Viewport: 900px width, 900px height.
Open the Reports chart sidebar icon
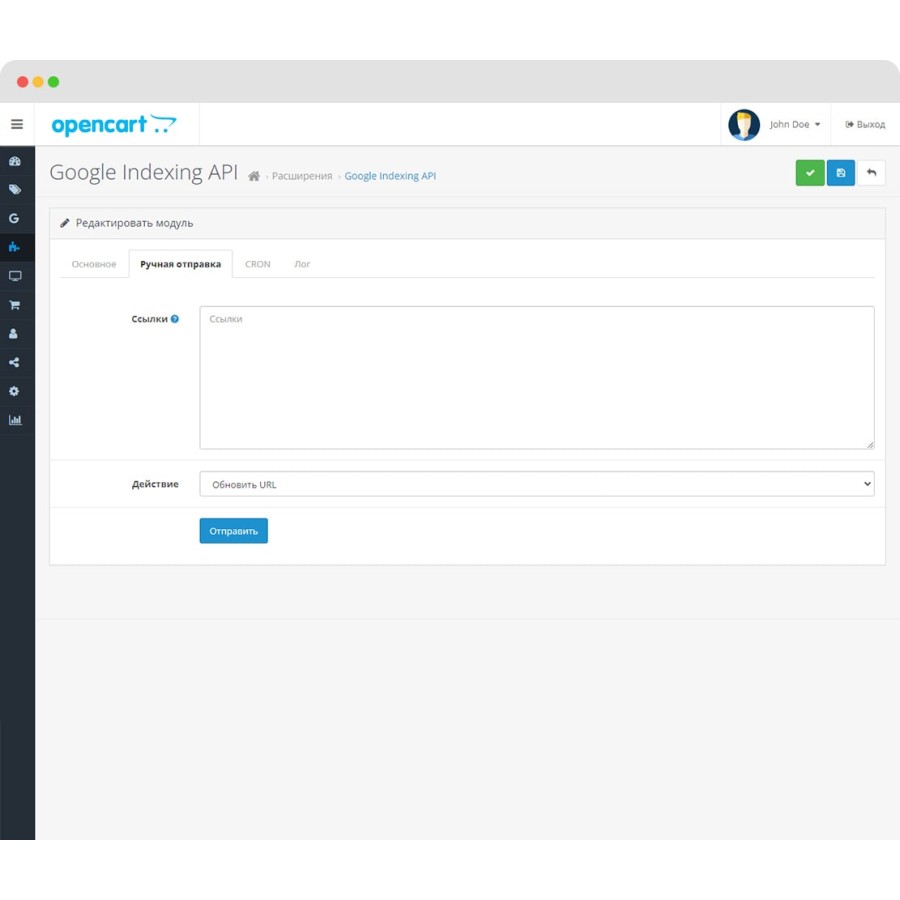click(15, 420)
